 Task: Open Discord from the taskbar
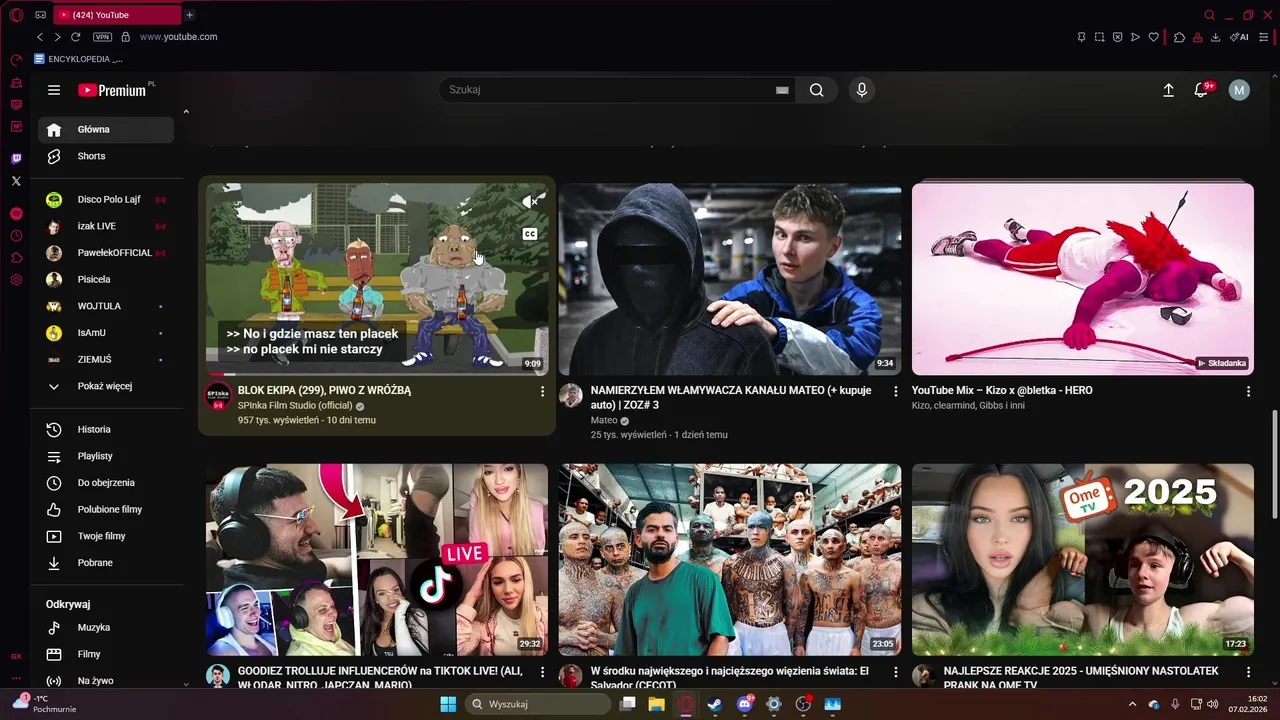pos(744,704)
